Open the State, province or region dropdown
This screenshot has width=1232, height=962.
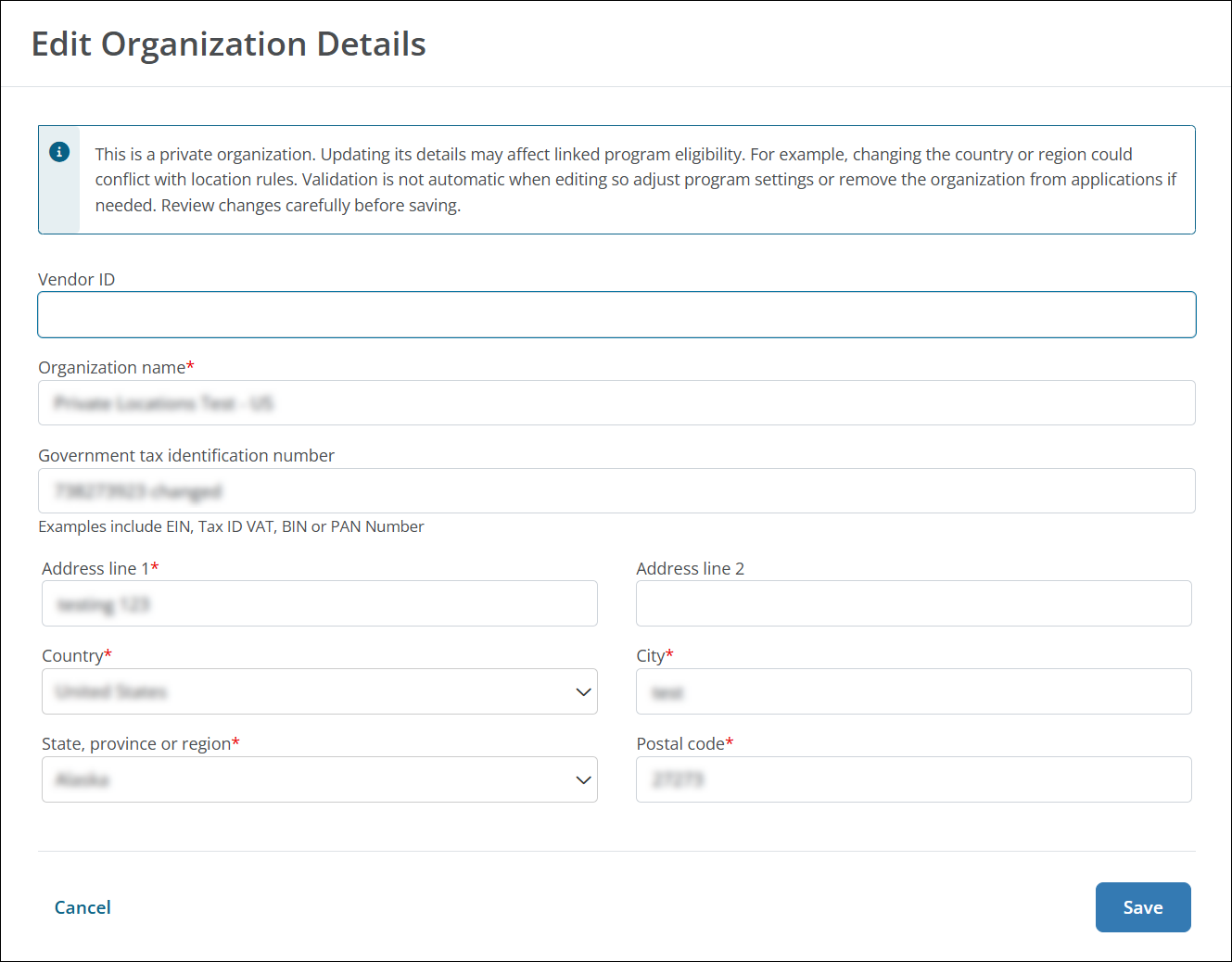pyautogui.click(x=320, y=779)
